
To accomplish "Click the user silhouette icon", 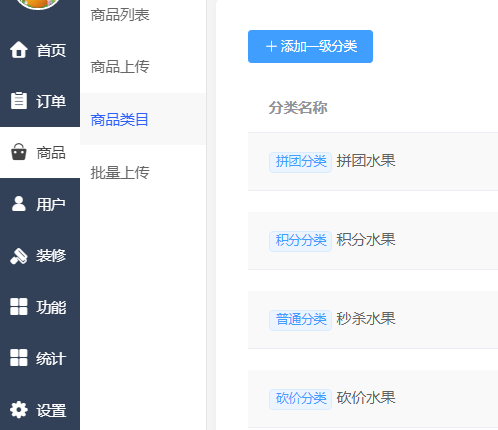I will click(x=19, y=204).
